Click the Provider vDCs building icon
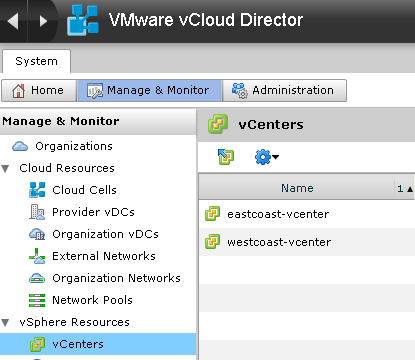The width and height of the screenshot is (415, 360). click(37, 212)
